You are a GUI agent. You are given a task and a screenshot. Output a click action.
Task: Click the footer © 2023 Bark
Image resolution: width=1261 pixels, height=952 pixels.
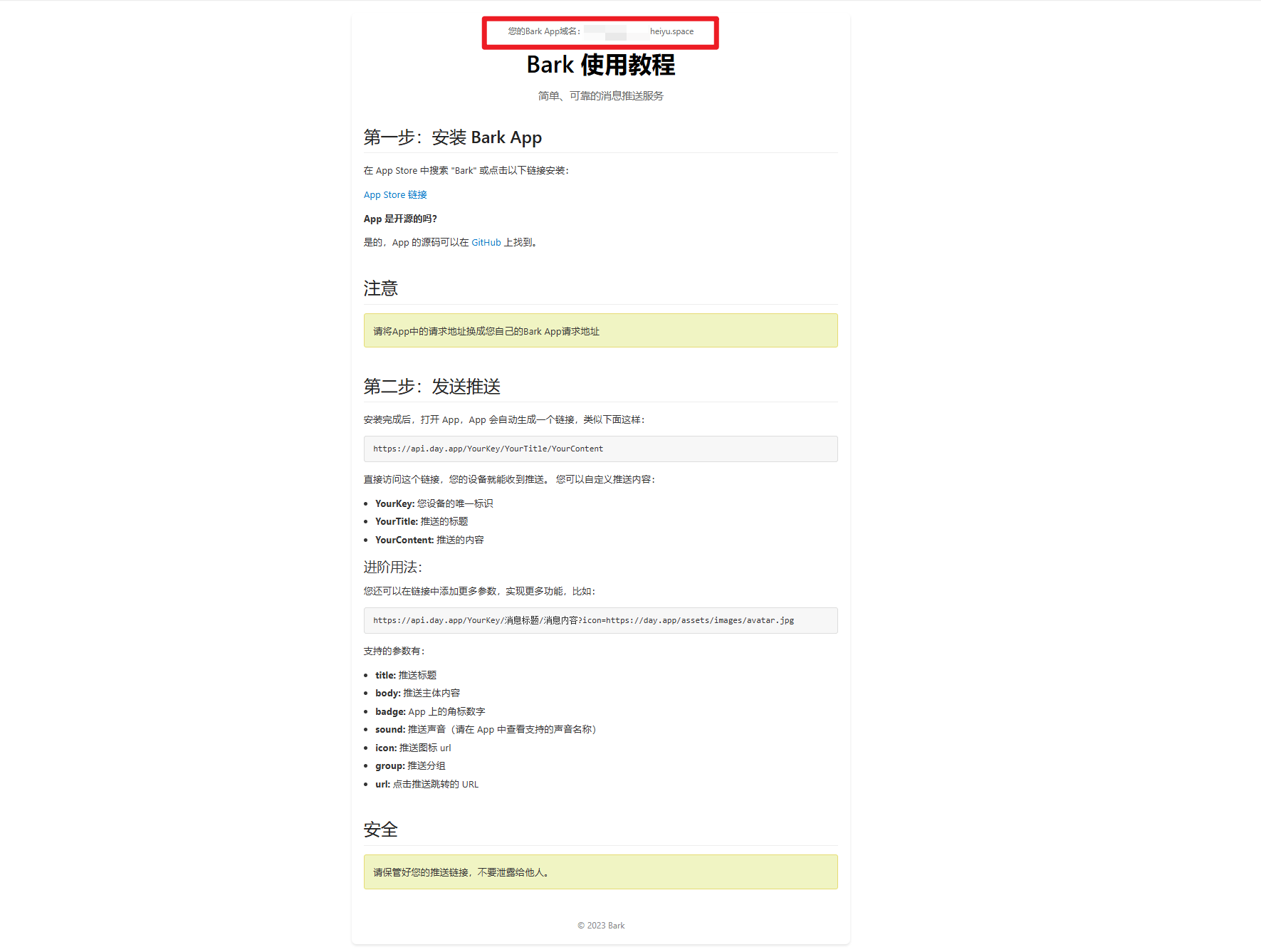tap(601, 926)
